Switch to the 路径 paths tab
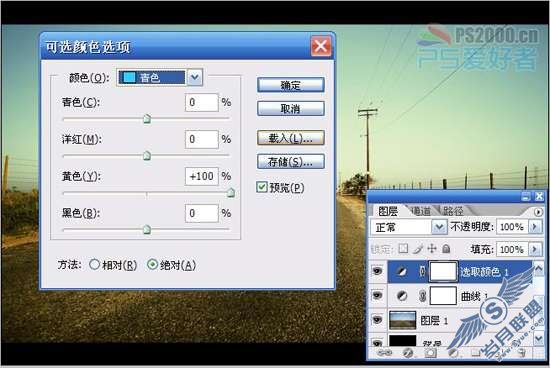This screenshot has height=368, width=550. [452, 210]
